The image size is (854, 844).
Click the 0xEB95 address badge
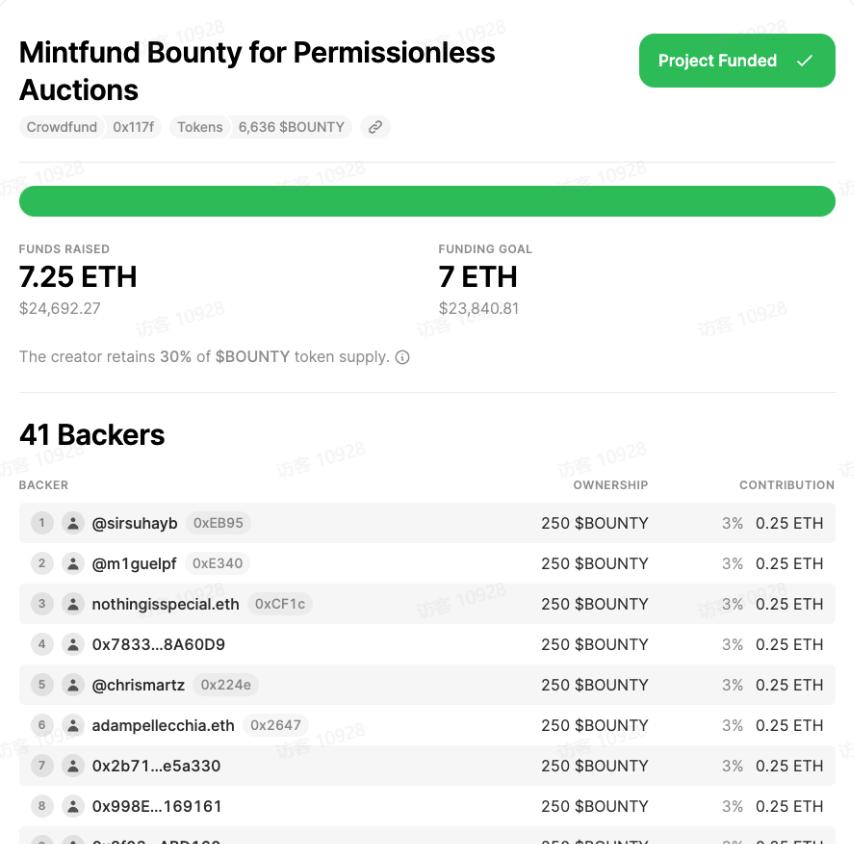point(218,523)
